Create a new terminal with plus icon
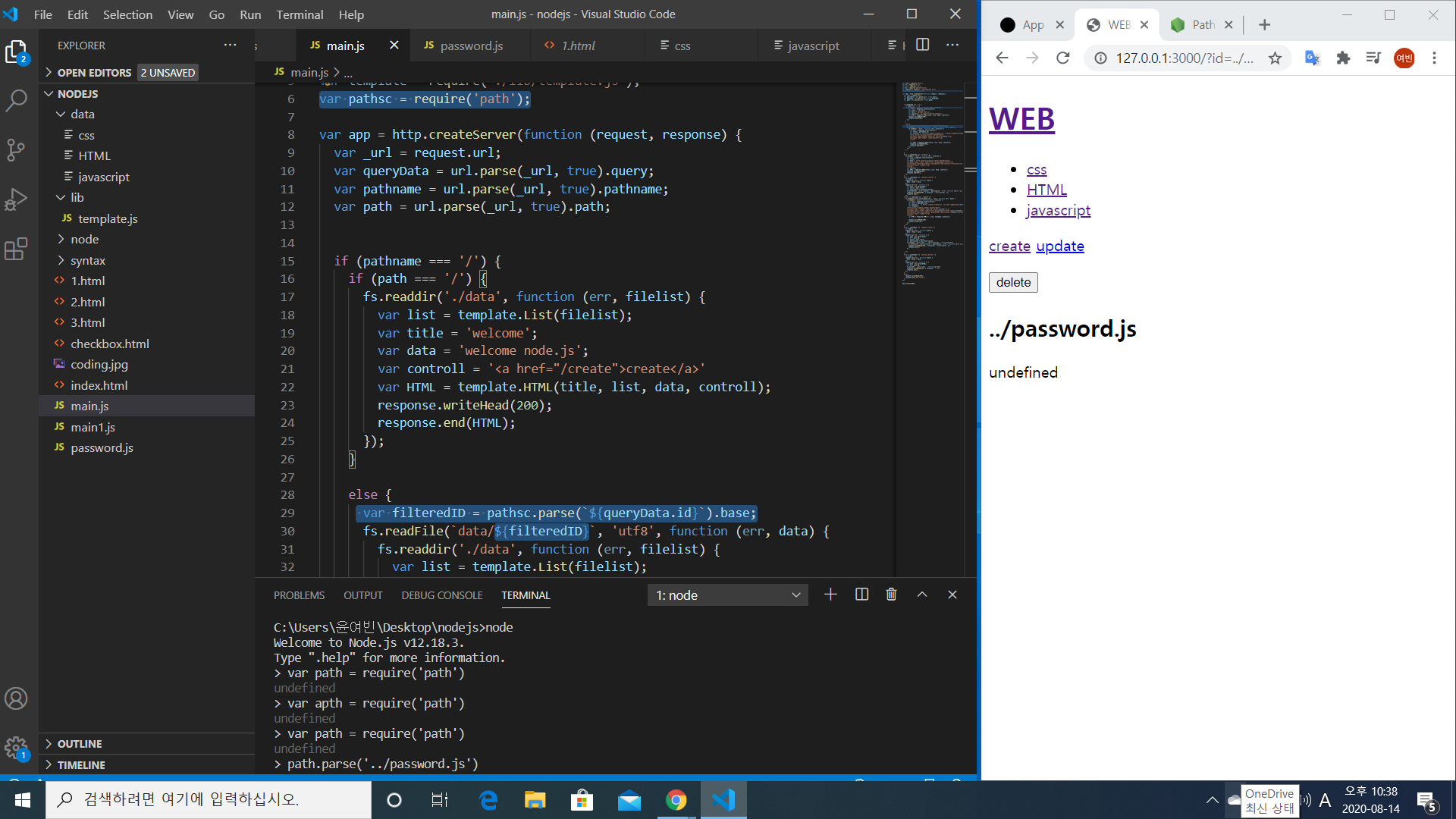The height and width of the screenshot is (819, 1456). coord(830,595)
